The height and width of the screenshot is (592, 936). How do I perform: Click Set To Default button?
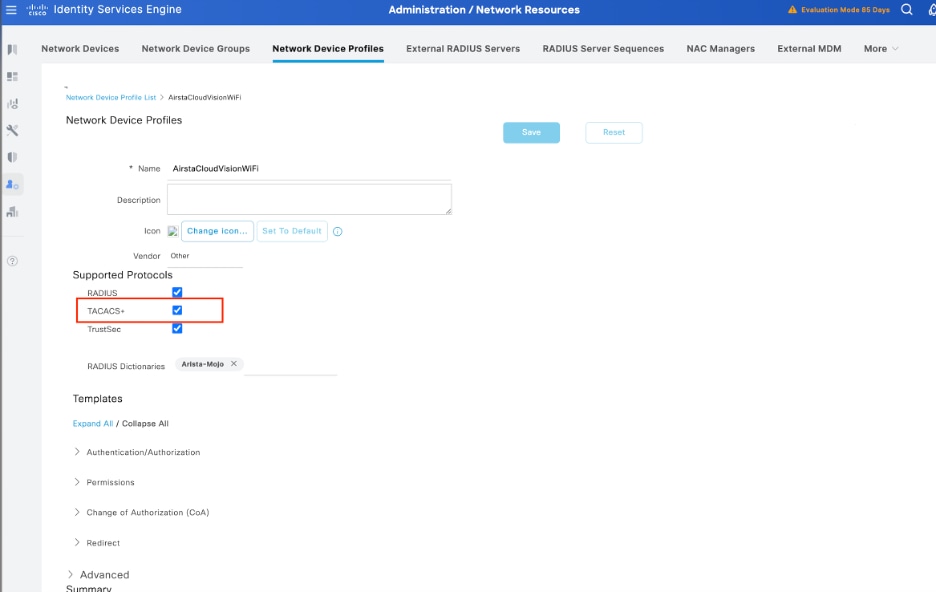point(292,231)
